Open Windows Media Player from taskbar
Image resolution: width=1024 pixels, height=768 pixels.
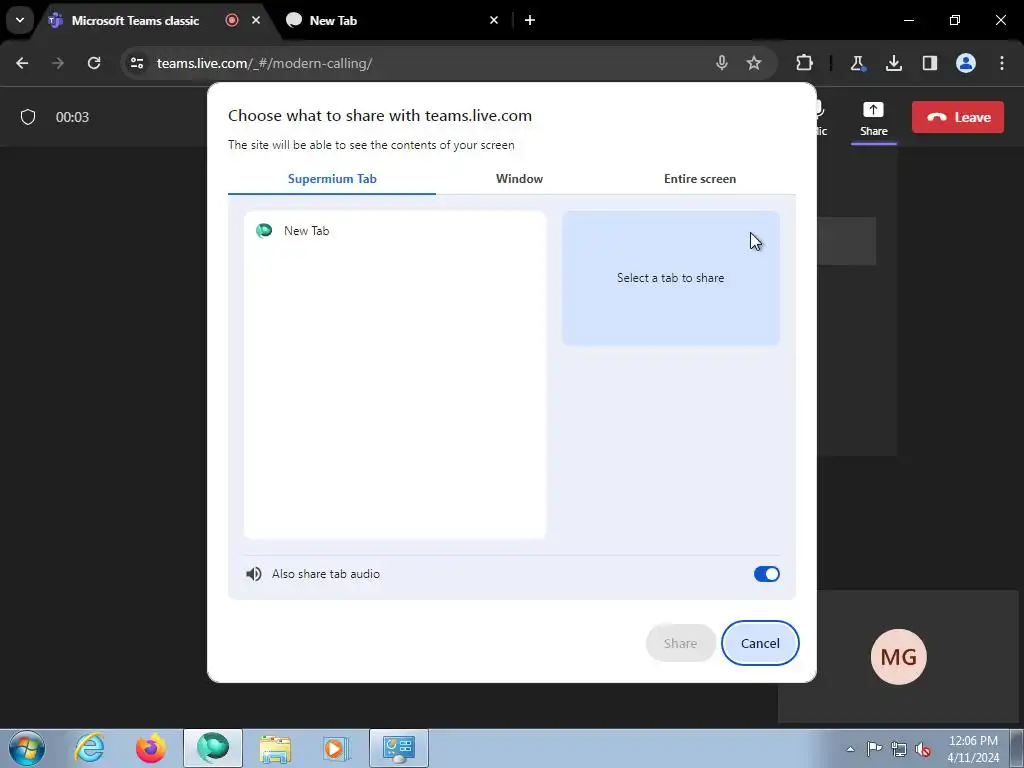(336, 748)
